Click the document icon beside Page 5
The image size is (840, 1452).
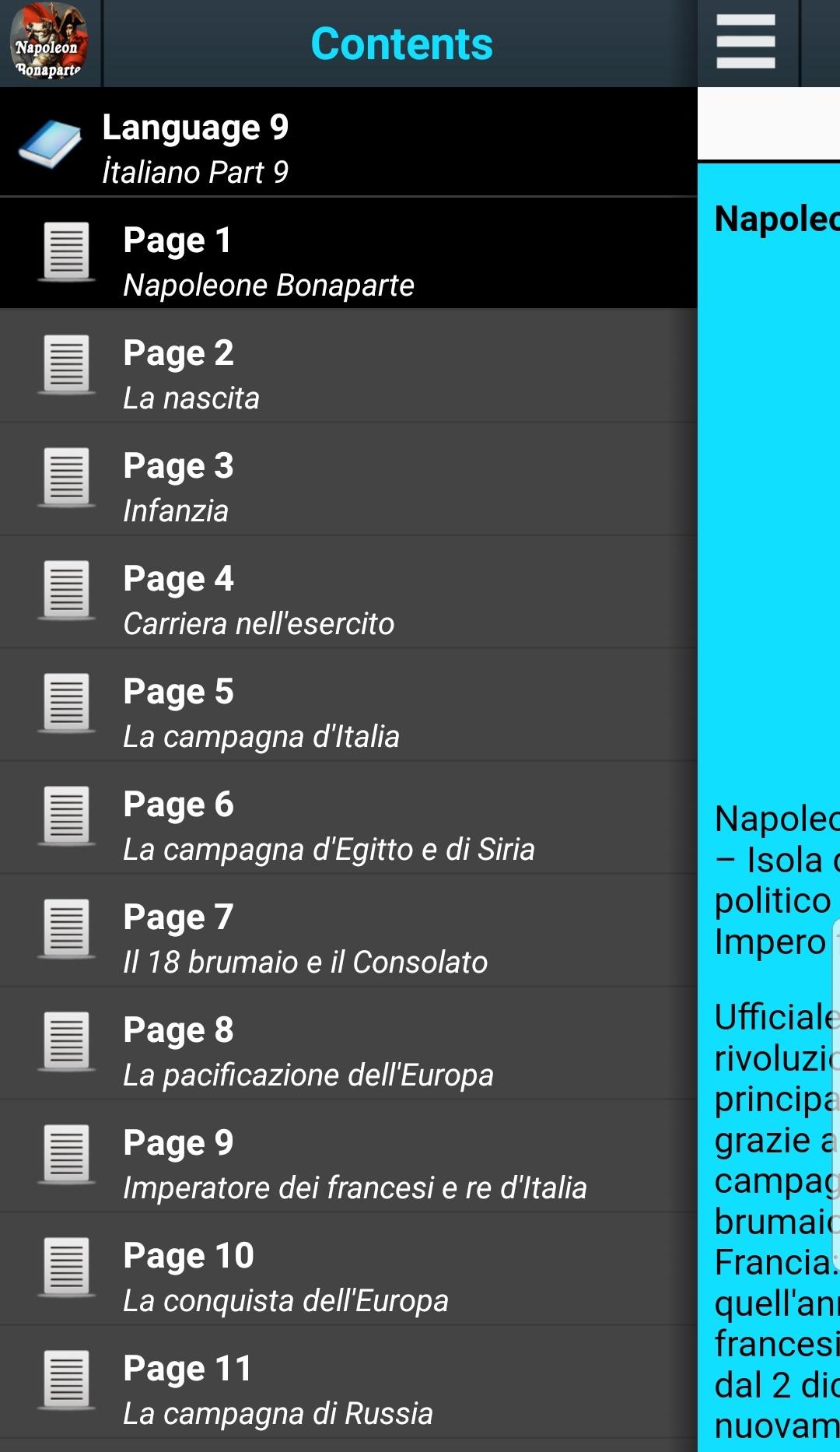click(x=66, y=703)
